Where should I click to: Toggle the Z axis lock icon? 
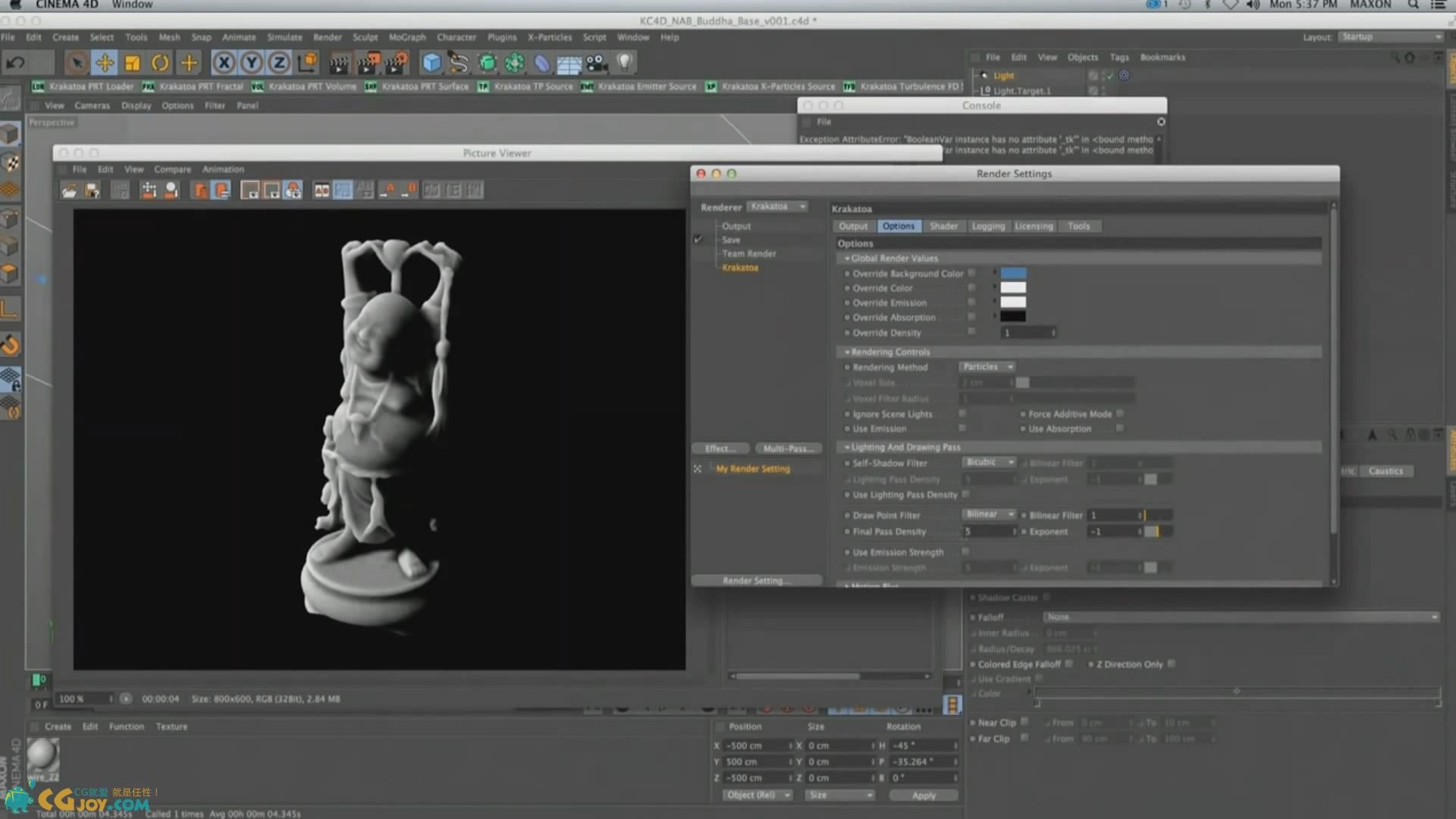(279, 63)
